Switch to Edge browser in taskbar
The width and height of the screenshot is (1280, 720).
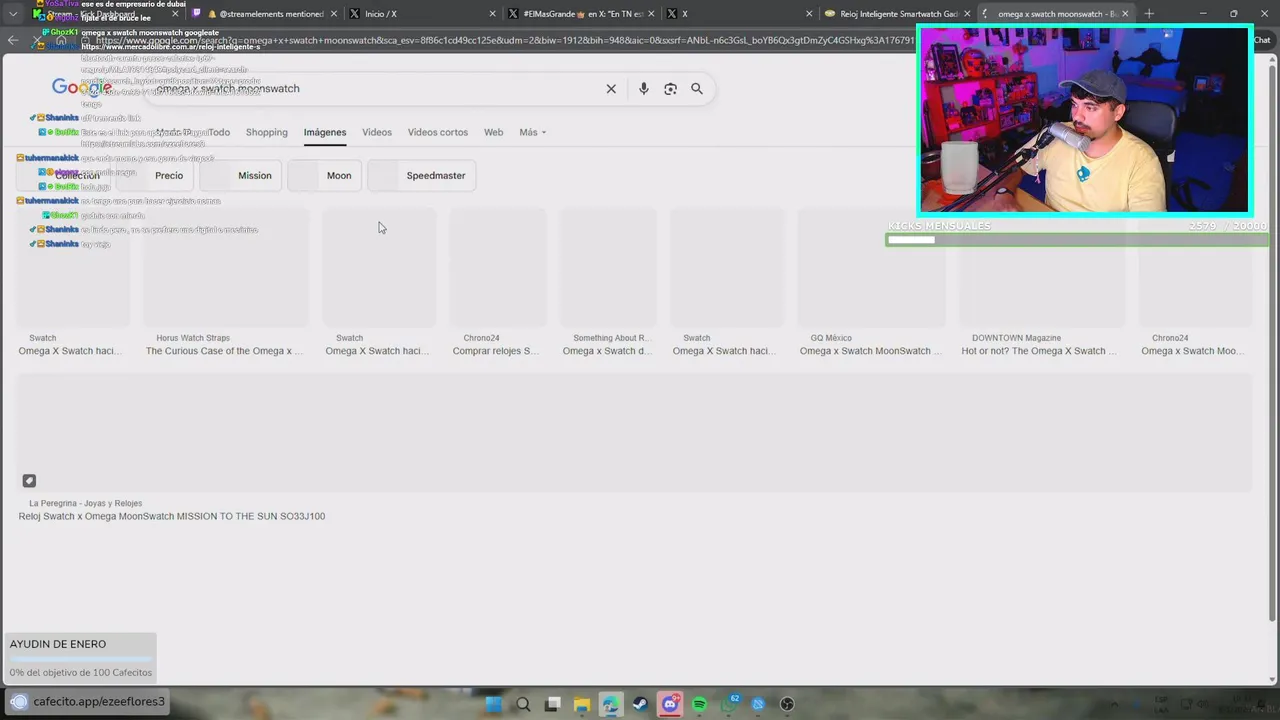click(610, 704)
